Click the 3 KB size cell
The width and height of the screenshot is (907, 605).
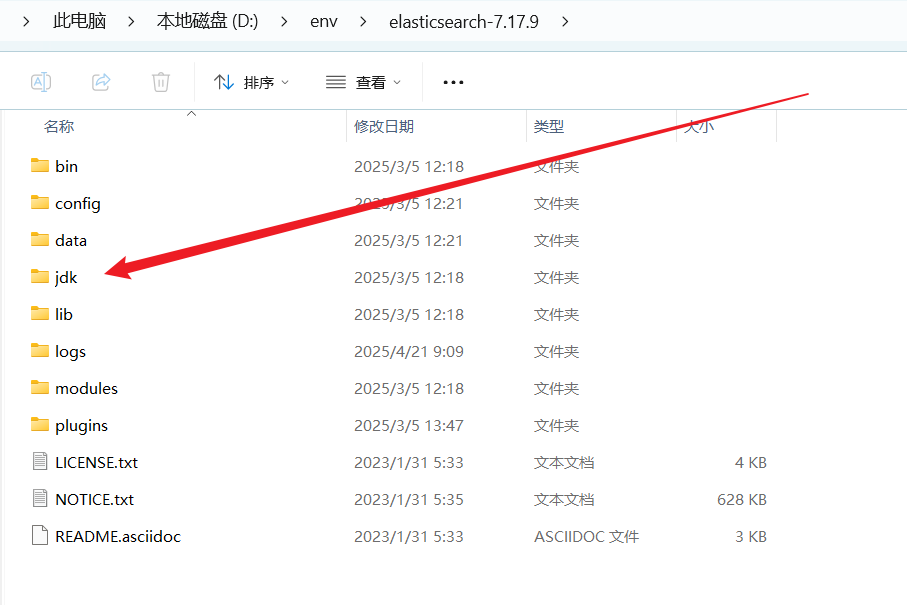(750, 537)
